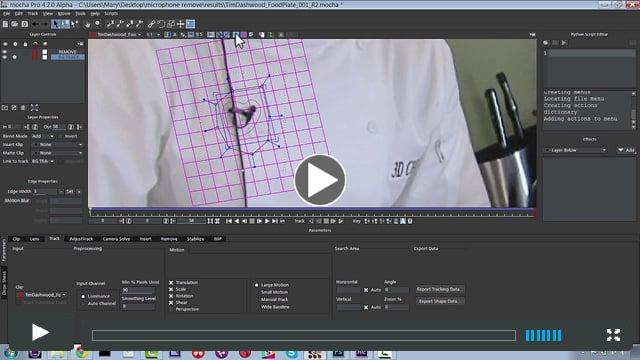Uncheck the Shear motion checkbox
The width and height of the screenshot is (640, 360).
pyautogui.click(x=171, y=302)
